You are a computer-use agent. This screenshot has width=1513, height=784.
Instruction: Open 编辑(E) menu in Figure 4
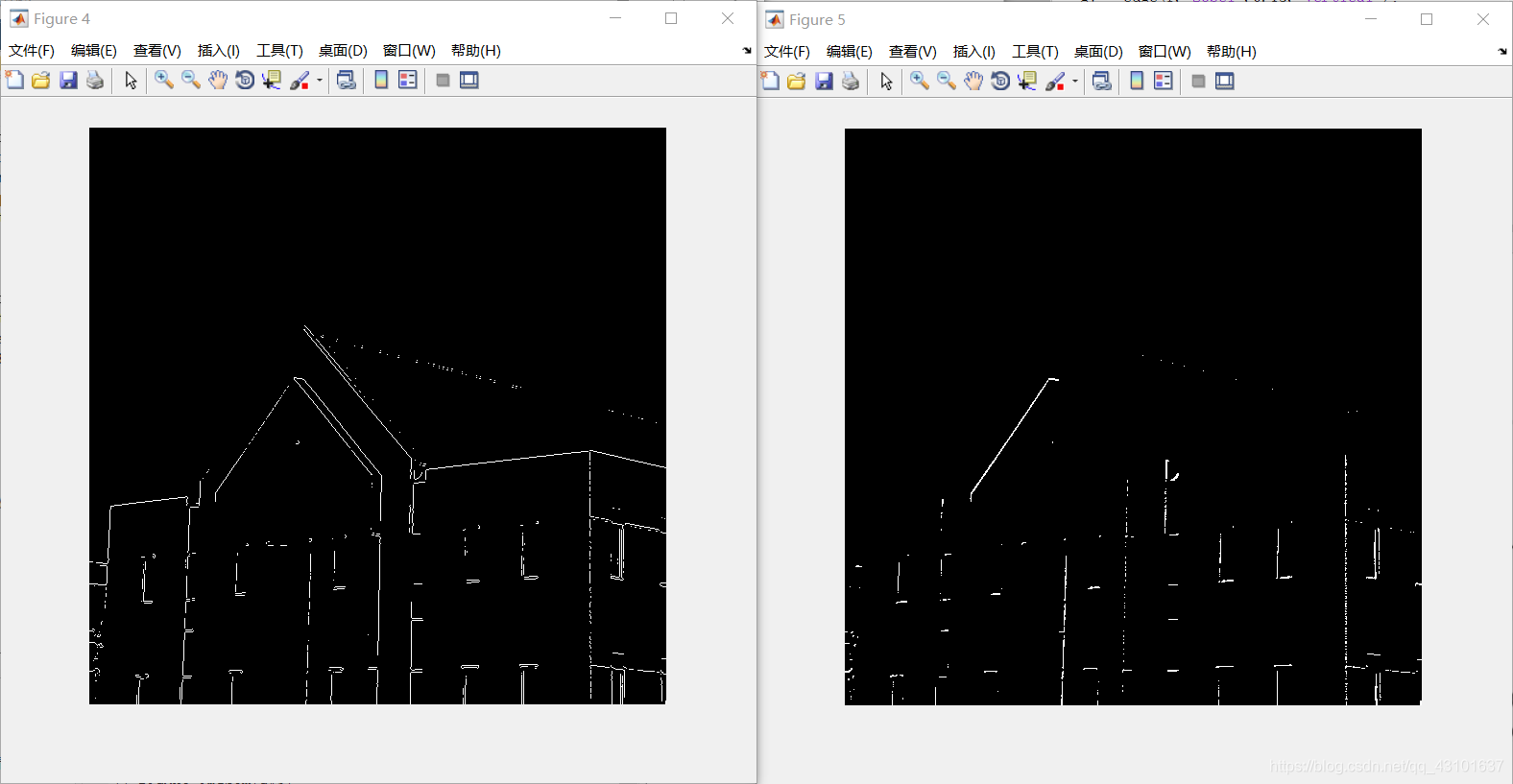click(94, 51)
